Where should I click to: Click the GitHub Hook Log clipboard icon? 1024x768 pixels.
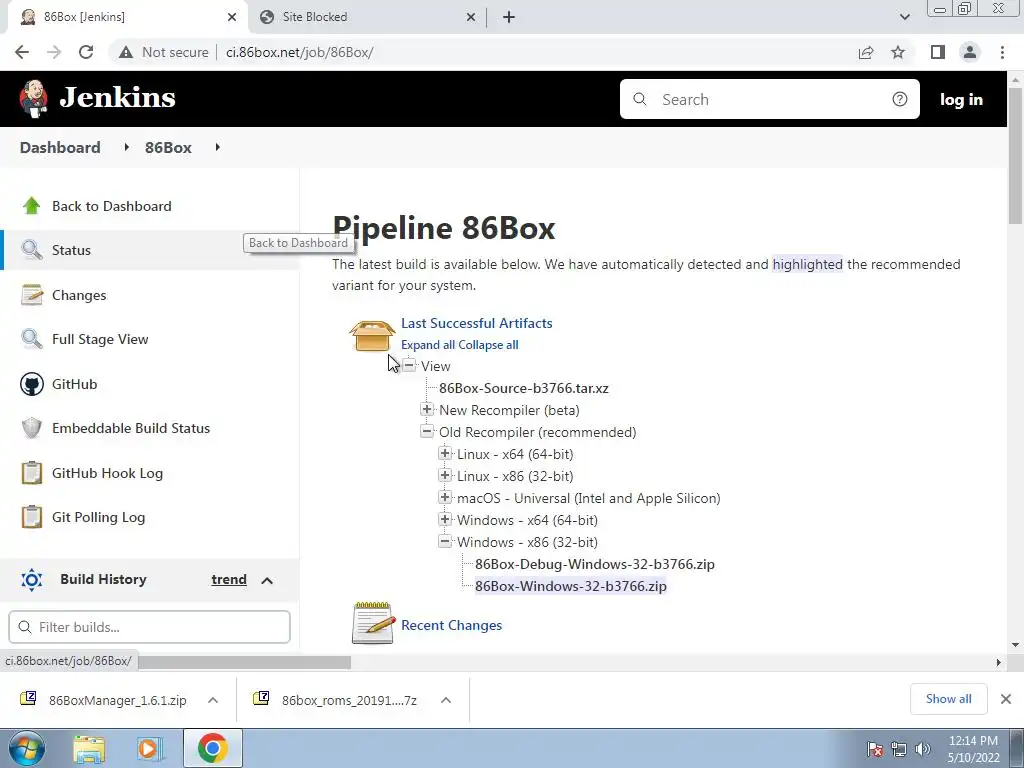pos(31,473)
